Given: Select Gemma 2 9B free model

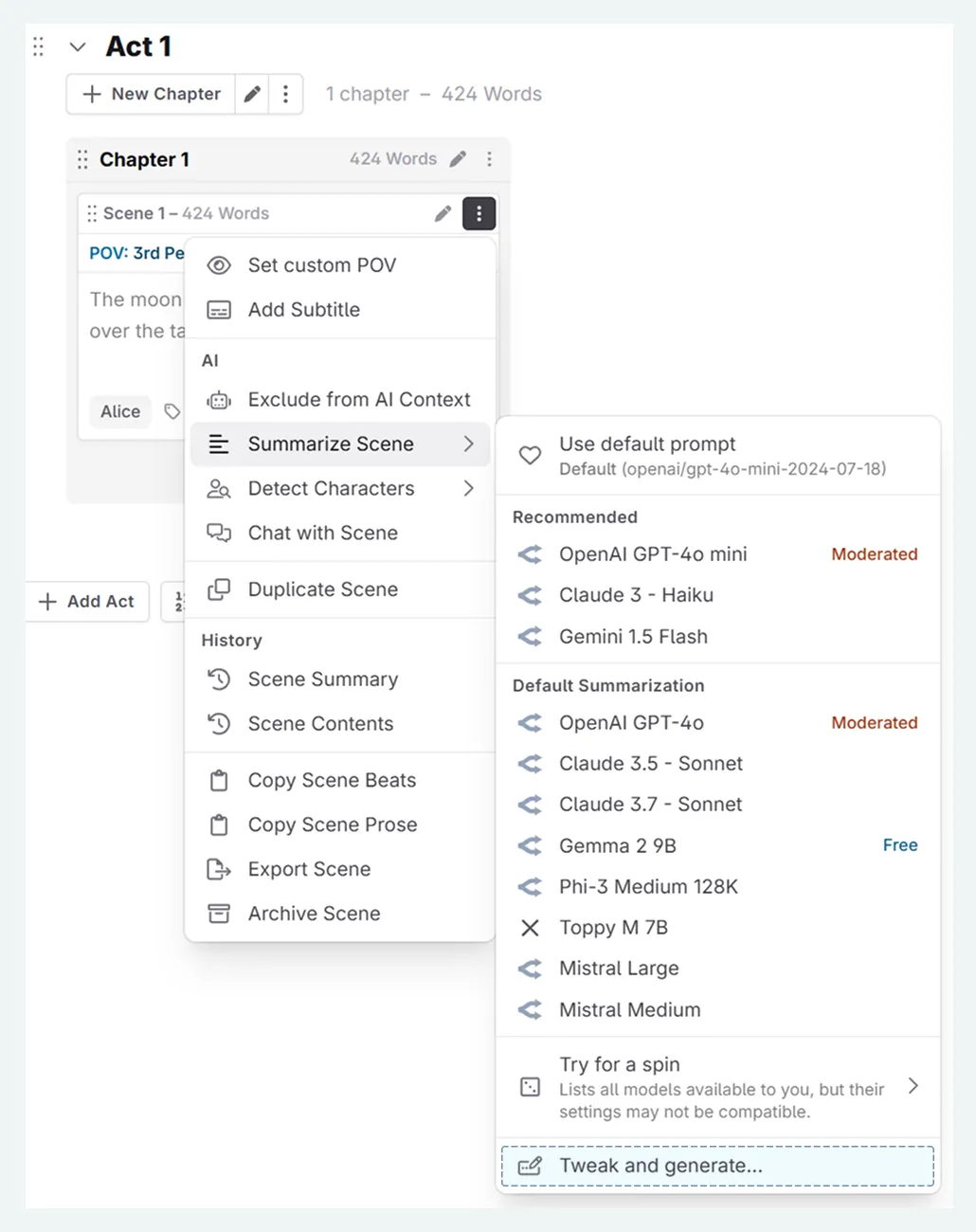Looking at the screenshot, I should 618,845.
